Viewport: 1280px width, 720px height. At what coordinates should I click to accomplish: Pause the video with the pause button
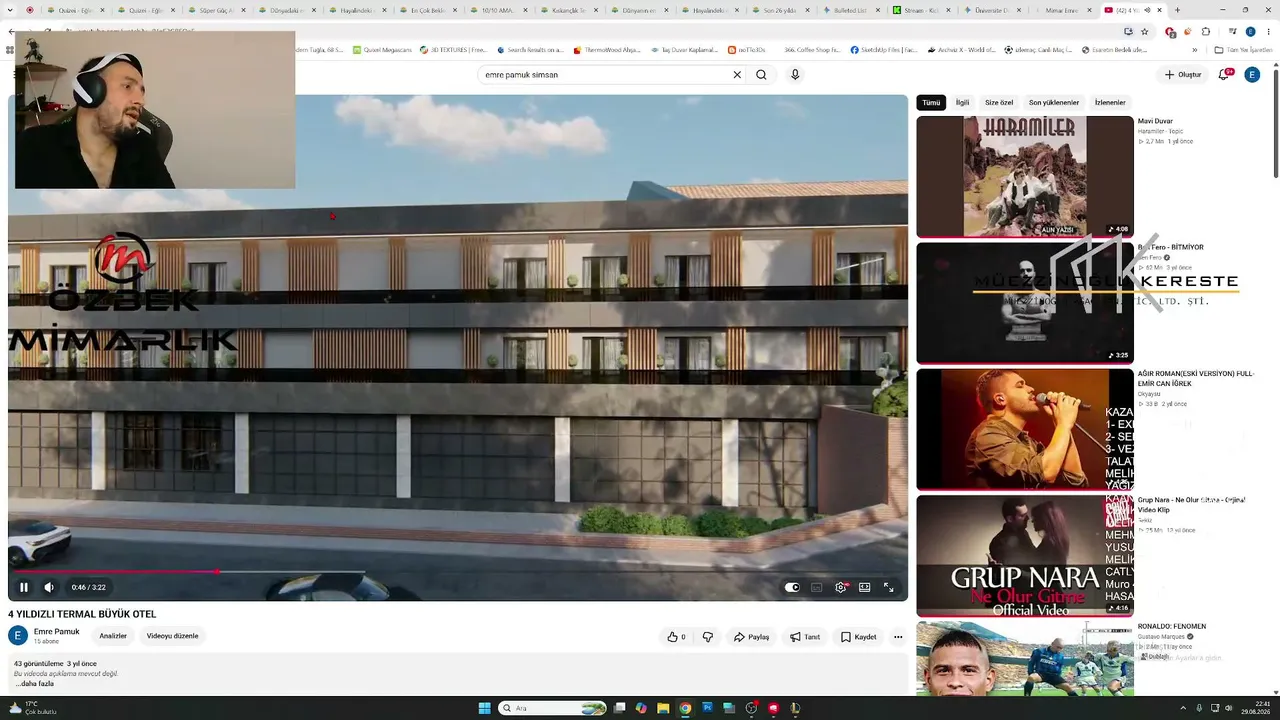coord(24,587)
